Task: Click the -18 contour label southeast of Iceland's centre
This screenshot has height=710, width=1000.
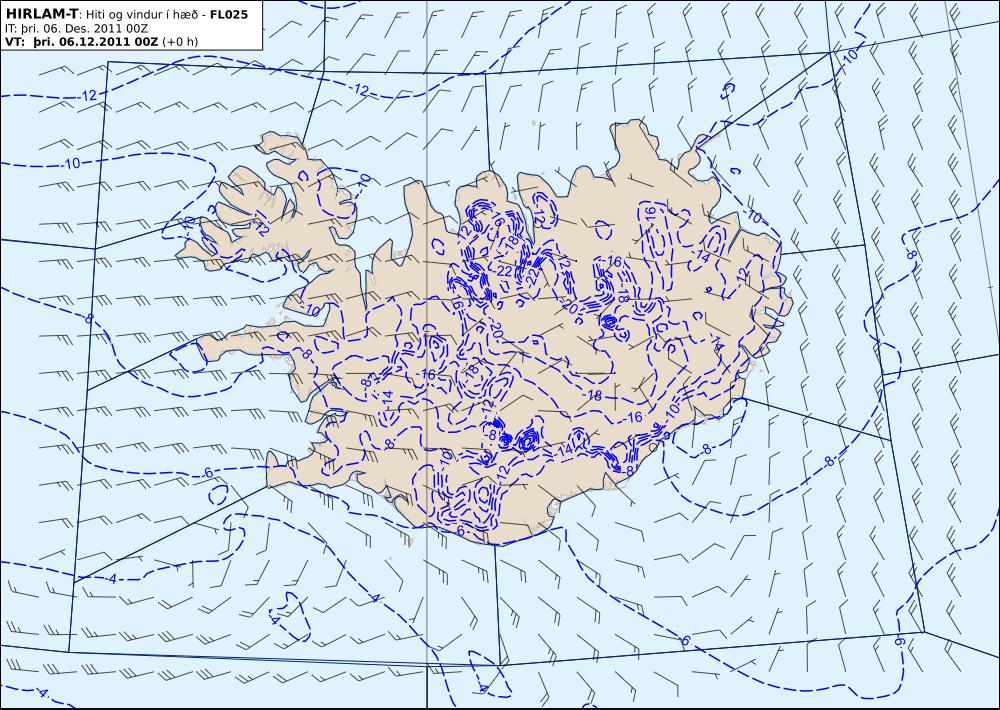Action: 592,396
